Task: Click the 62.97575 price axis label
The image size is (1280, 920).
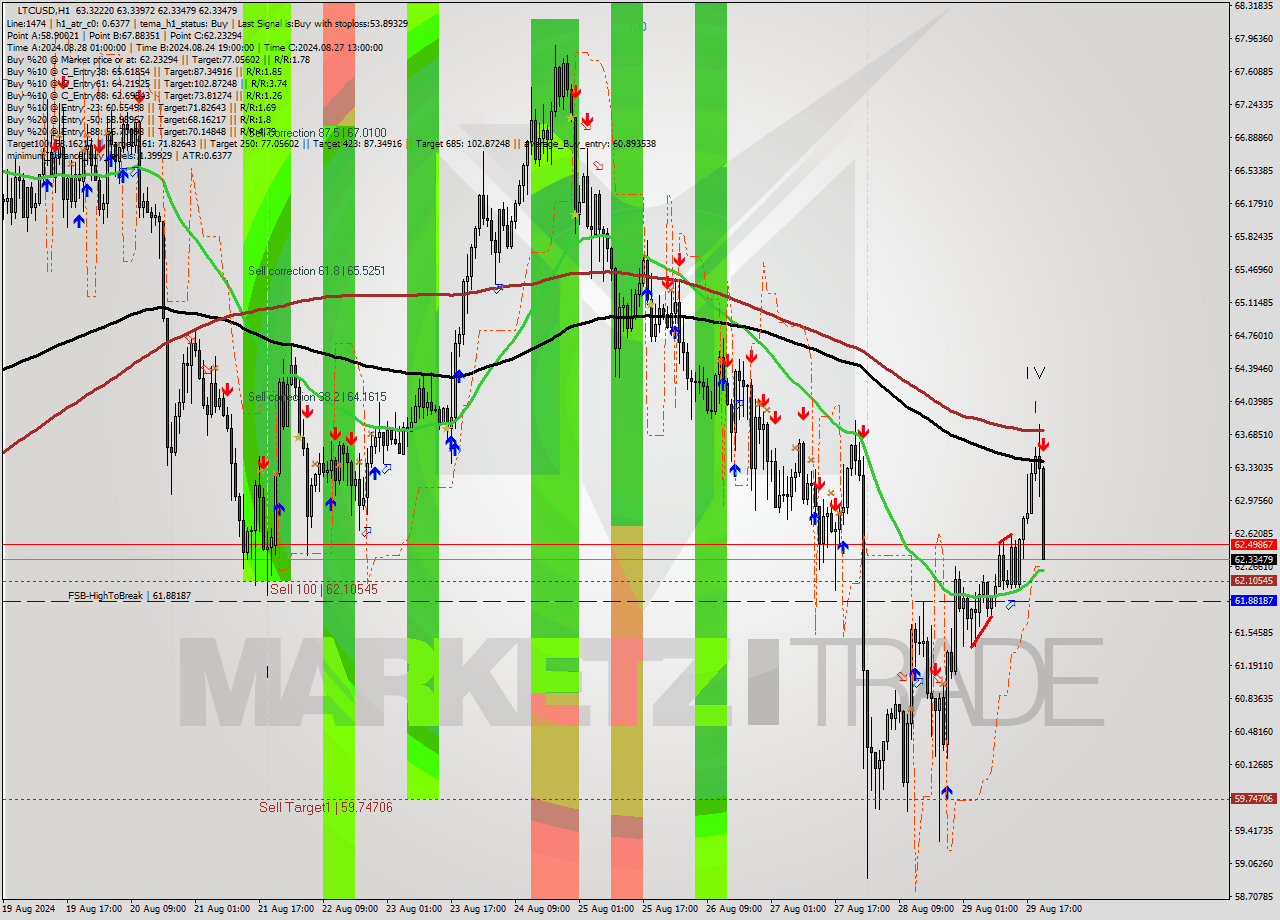Action: point(1253,501)
